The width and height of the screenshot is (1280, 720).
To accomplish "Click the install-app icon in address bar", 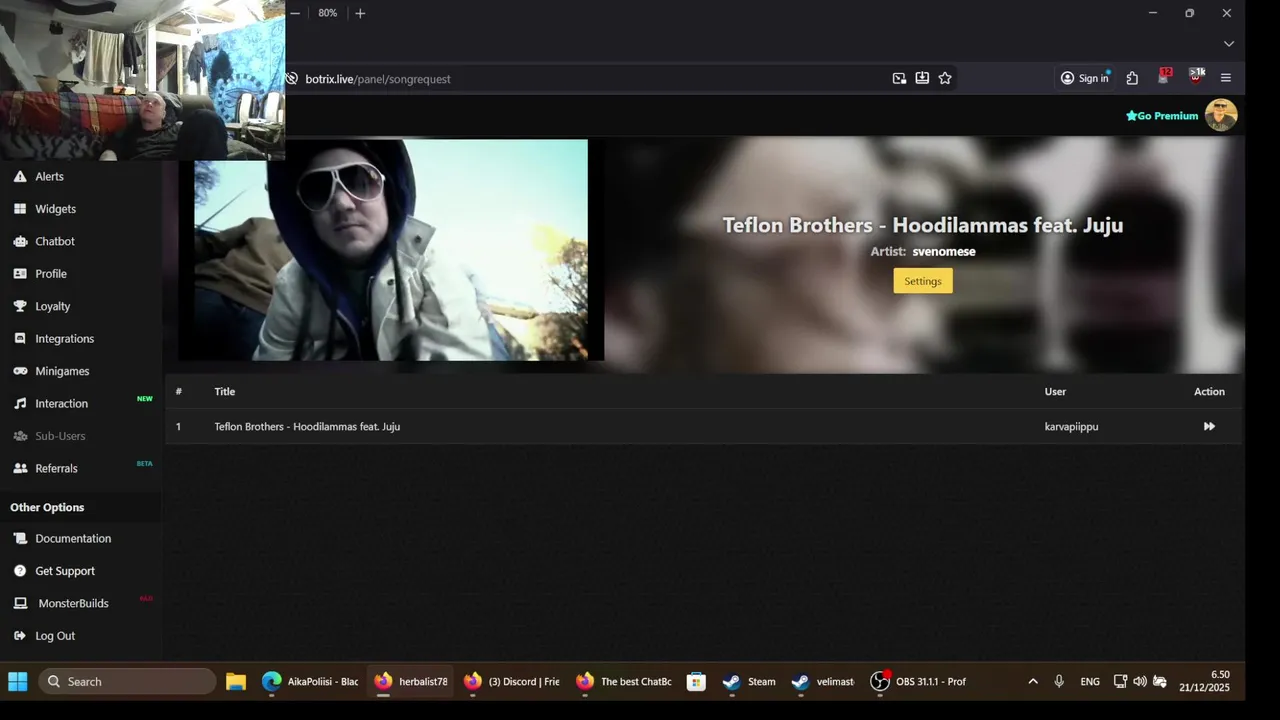I will 922,78.
